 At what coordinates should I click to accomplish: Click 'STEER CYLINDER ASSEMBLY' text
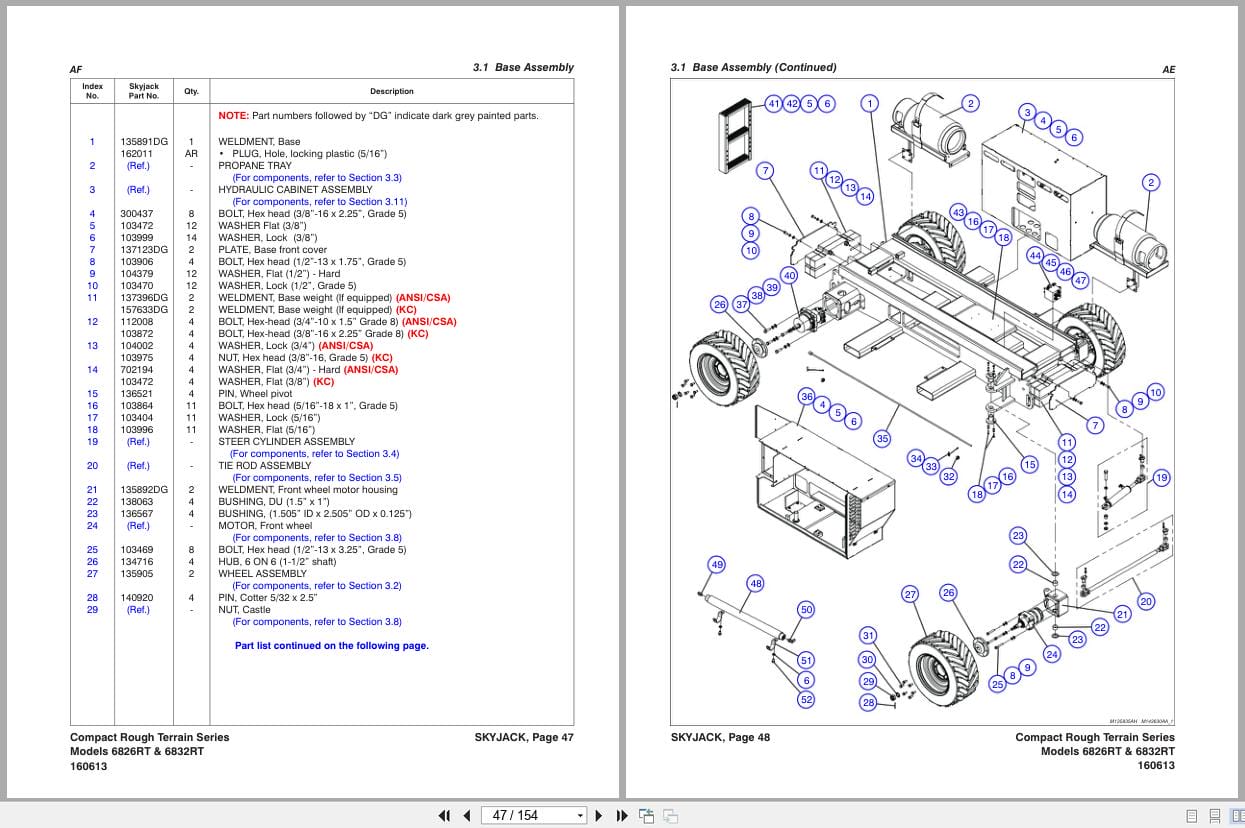pyautogui.click(x=286, y=442)
